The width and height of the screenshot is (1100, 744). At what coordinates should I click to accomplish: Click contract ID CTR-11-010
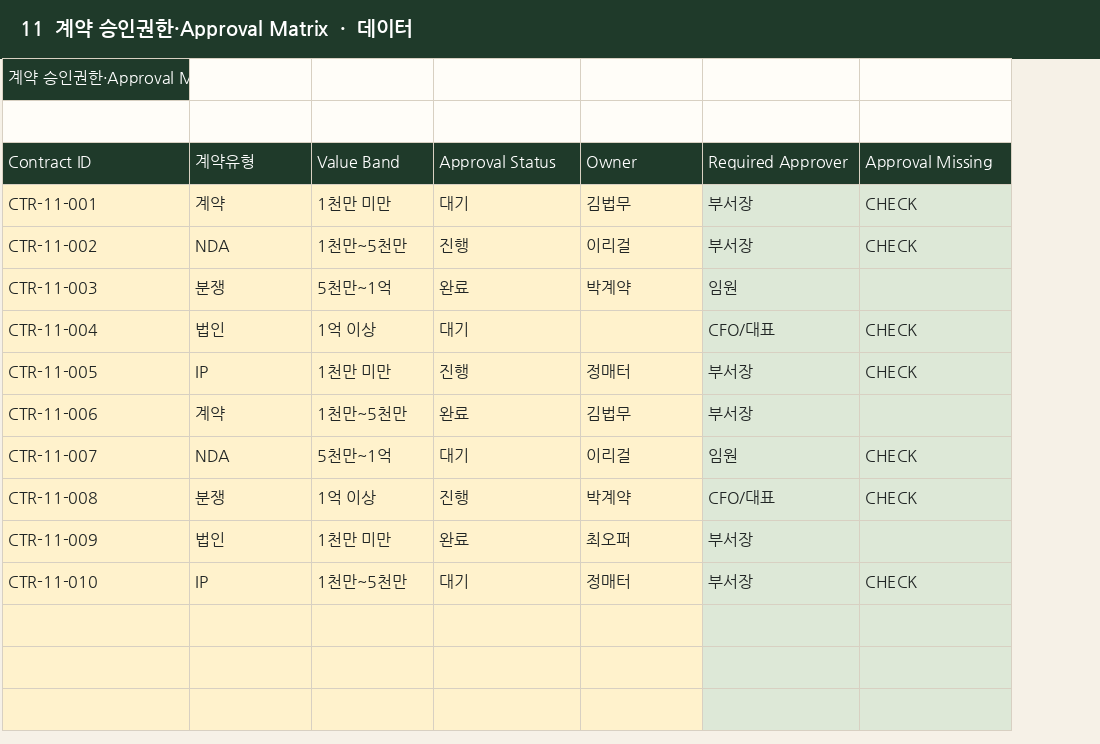(x=96, y=583)
